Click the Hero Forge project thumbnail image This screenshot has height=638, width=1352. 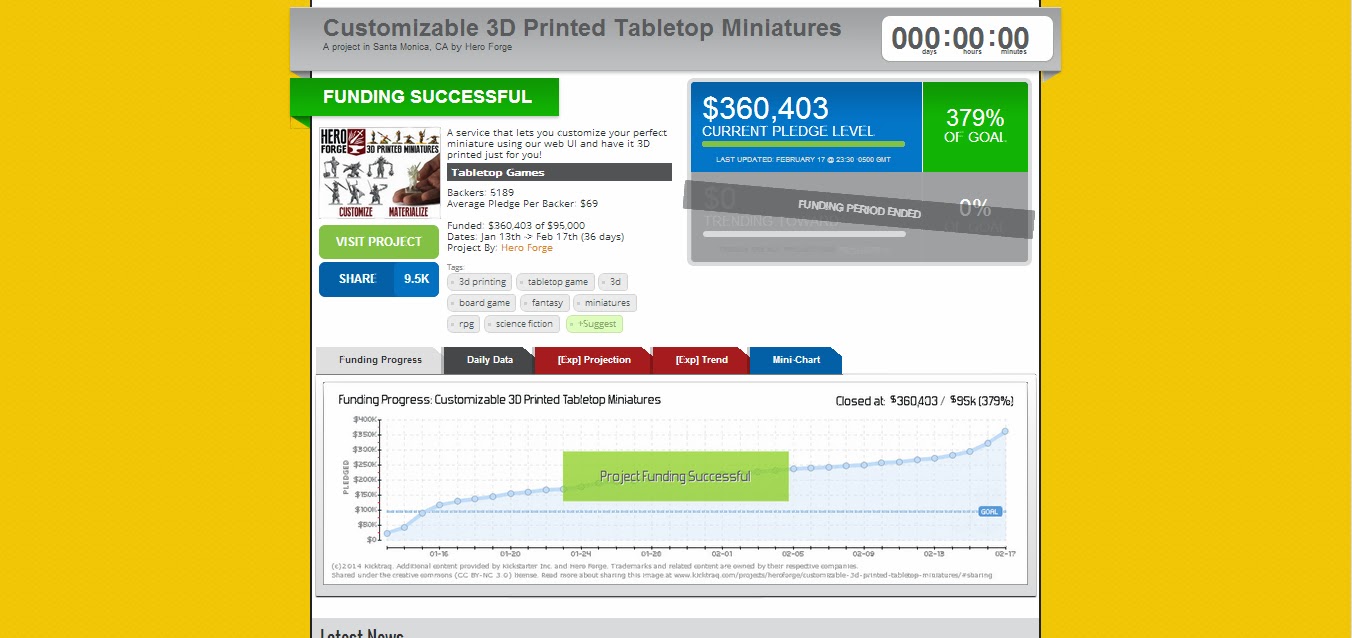pos(379,172)
